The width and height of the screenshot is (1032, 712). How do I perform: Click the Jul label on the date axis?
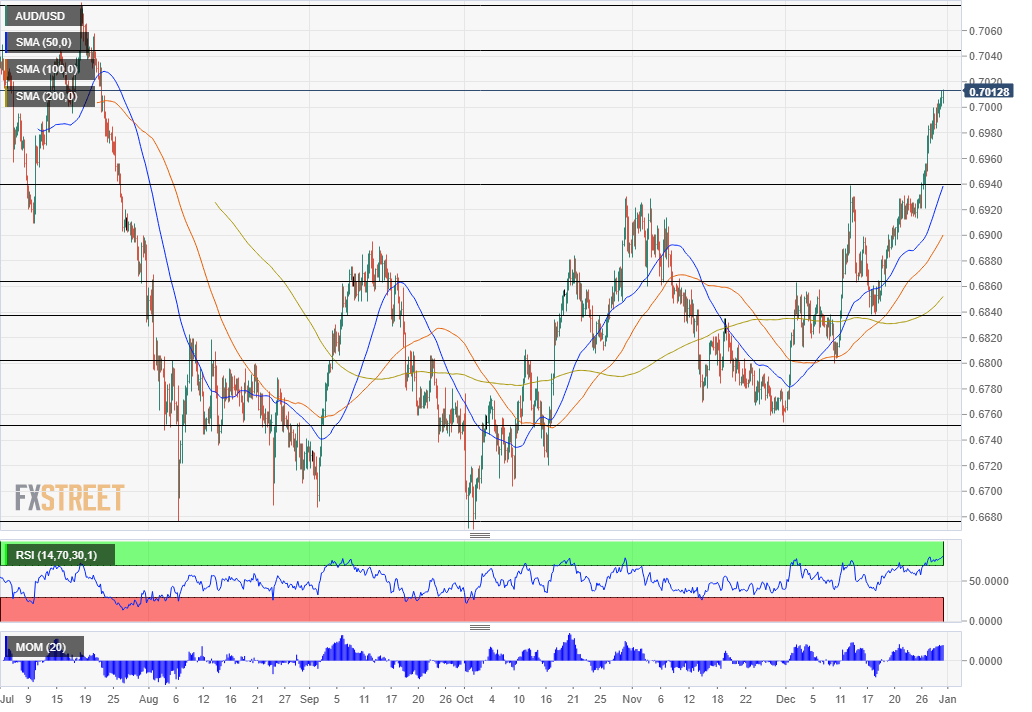tap(7, 699)
